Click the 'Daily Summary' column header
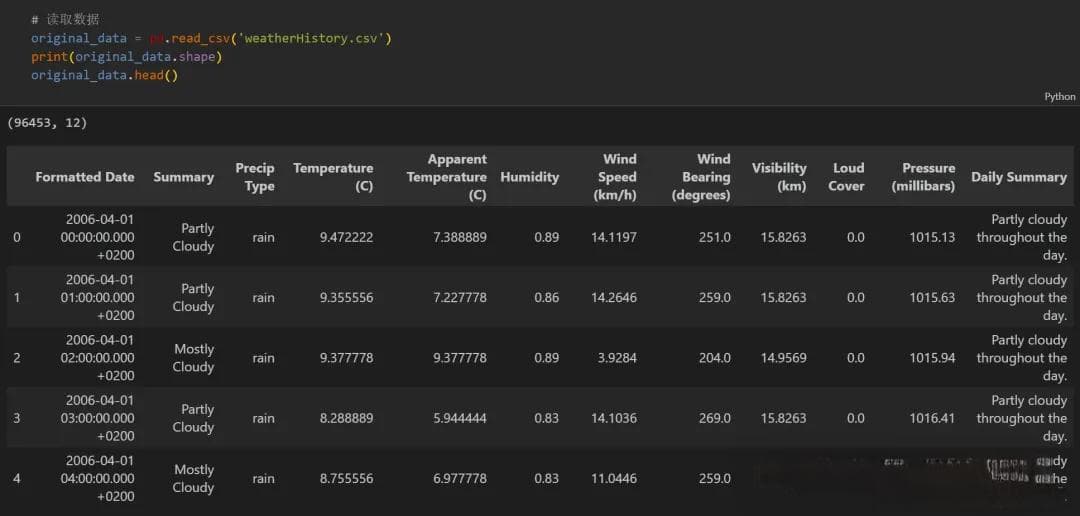 pyautogui.click(x=1019, y=177)
